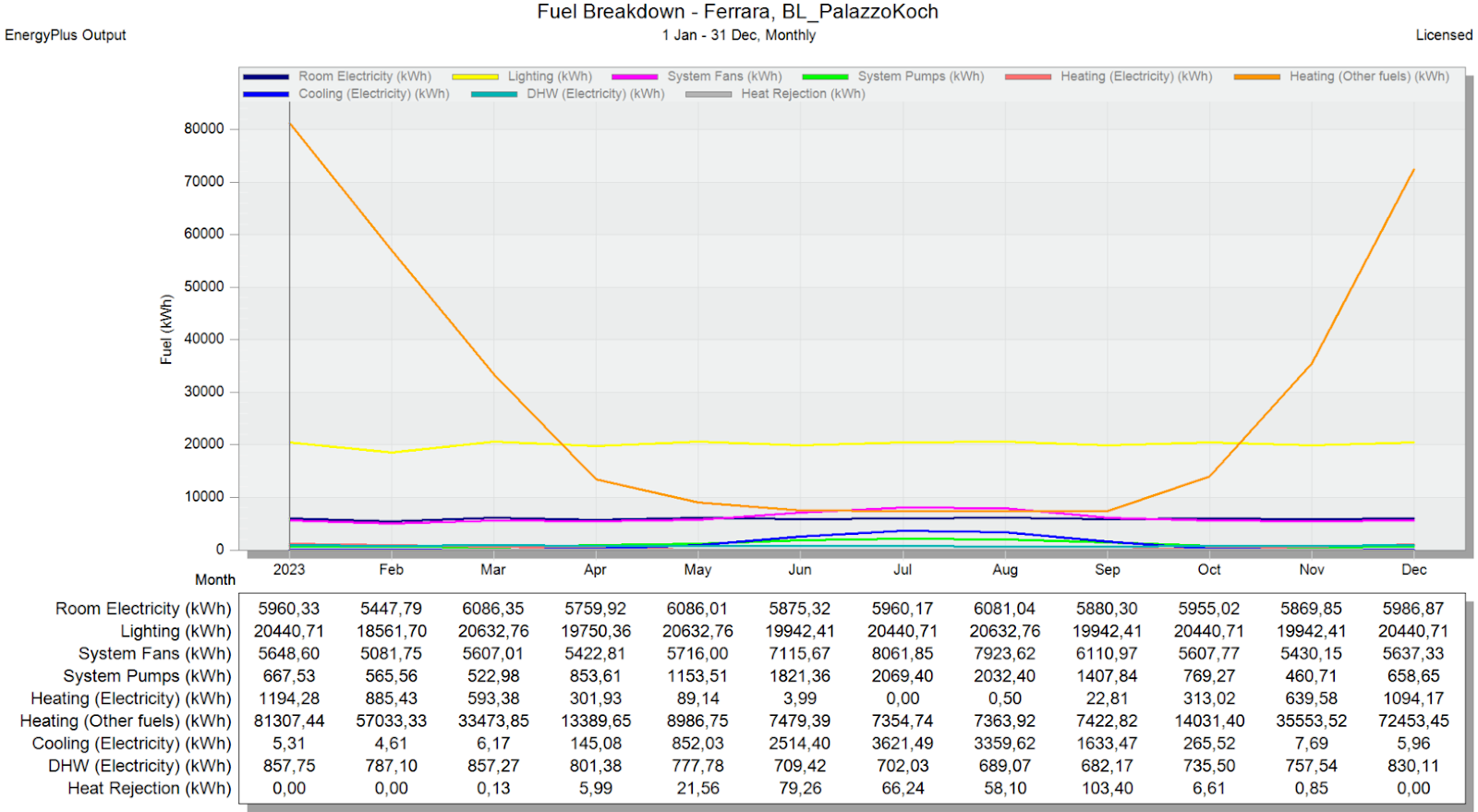Viewport: 1478px width, 812px height.
Task: Click the 'Feb' x-axis label
Action: [x=392, y=569]
